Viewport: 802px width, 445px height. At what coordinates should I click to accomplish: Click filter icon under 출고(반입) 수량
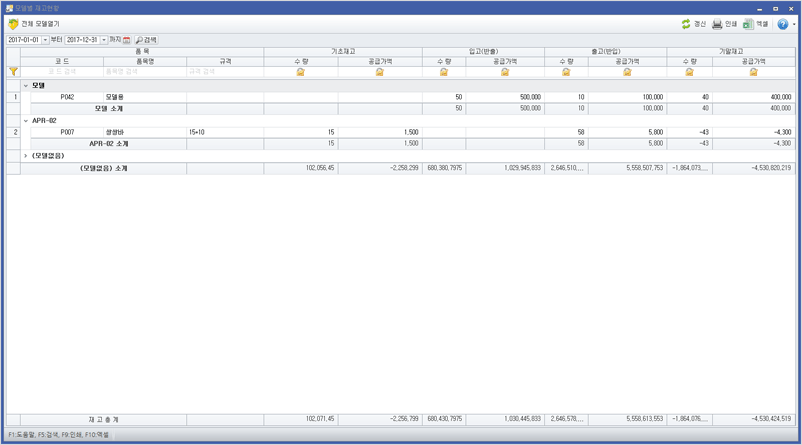point(566,72)
